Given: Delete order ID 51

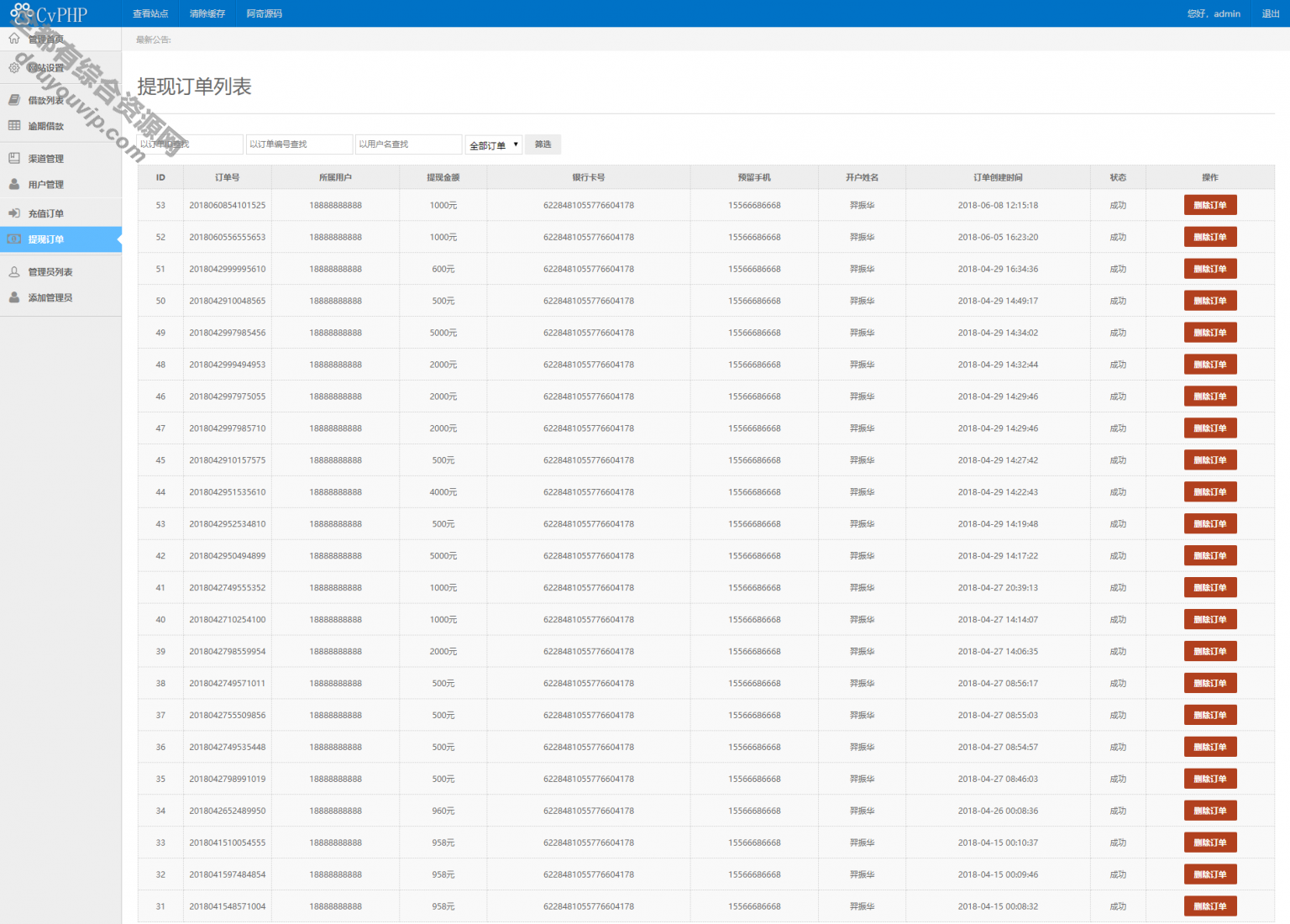Looking at the screenshot, I should [1210, 269].
